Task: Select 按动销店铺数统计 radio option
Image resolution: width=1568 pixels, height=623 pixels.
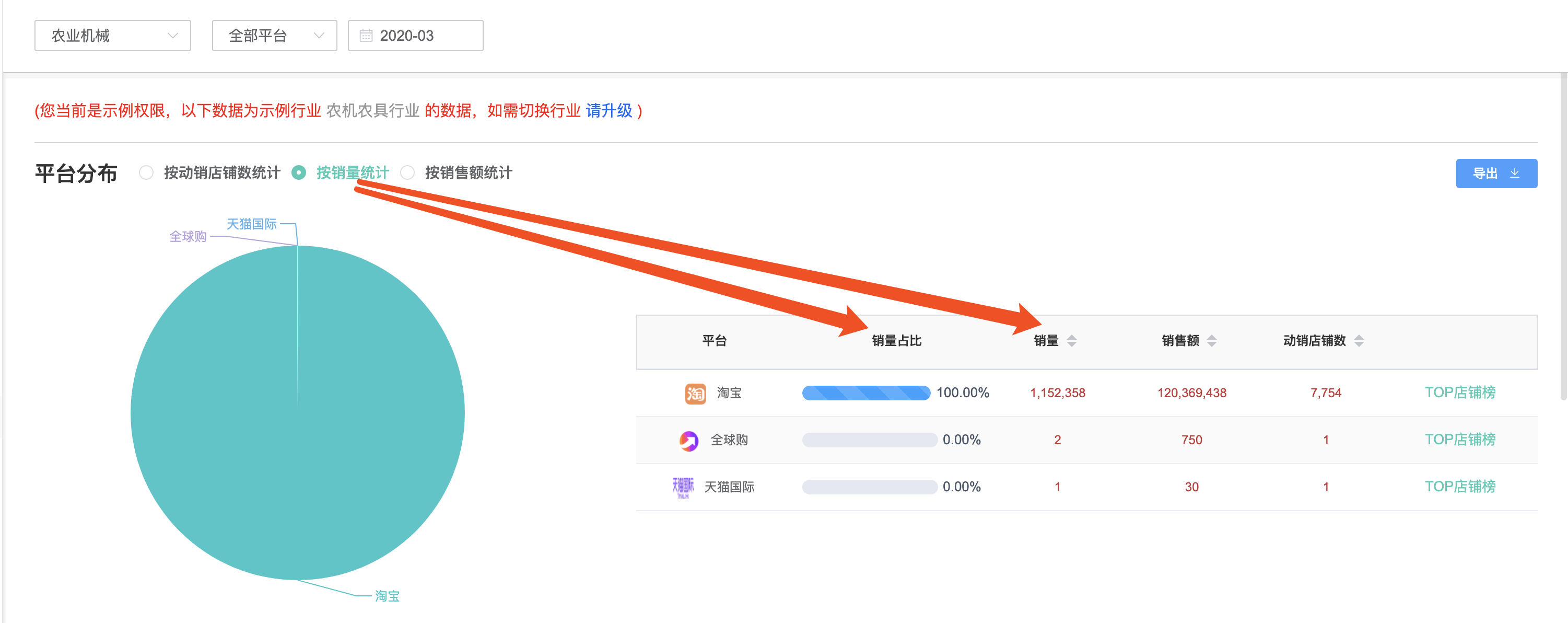Action: pyautogui.click(x=146, y=173)
